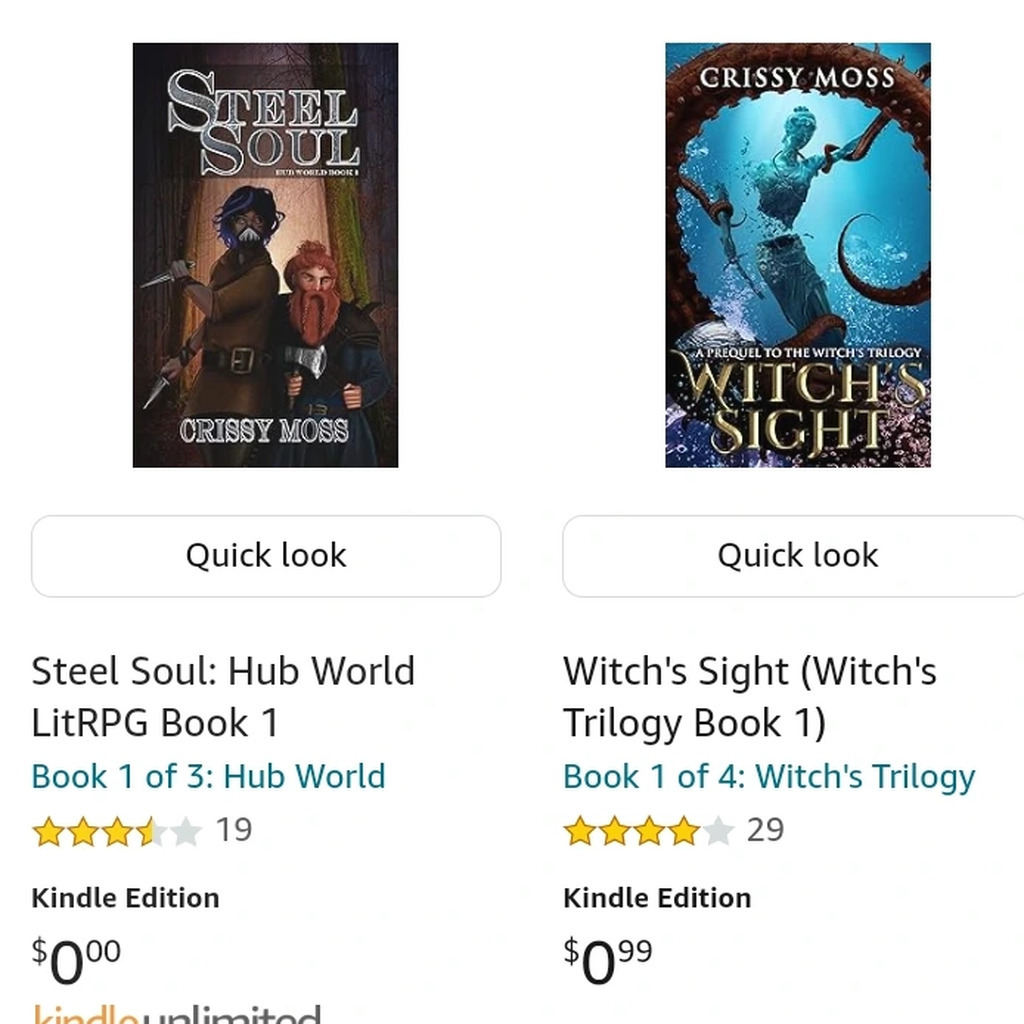
Task: Go to Book 1 of 4: Witch's Trilogy series
Action: (769, 777)
